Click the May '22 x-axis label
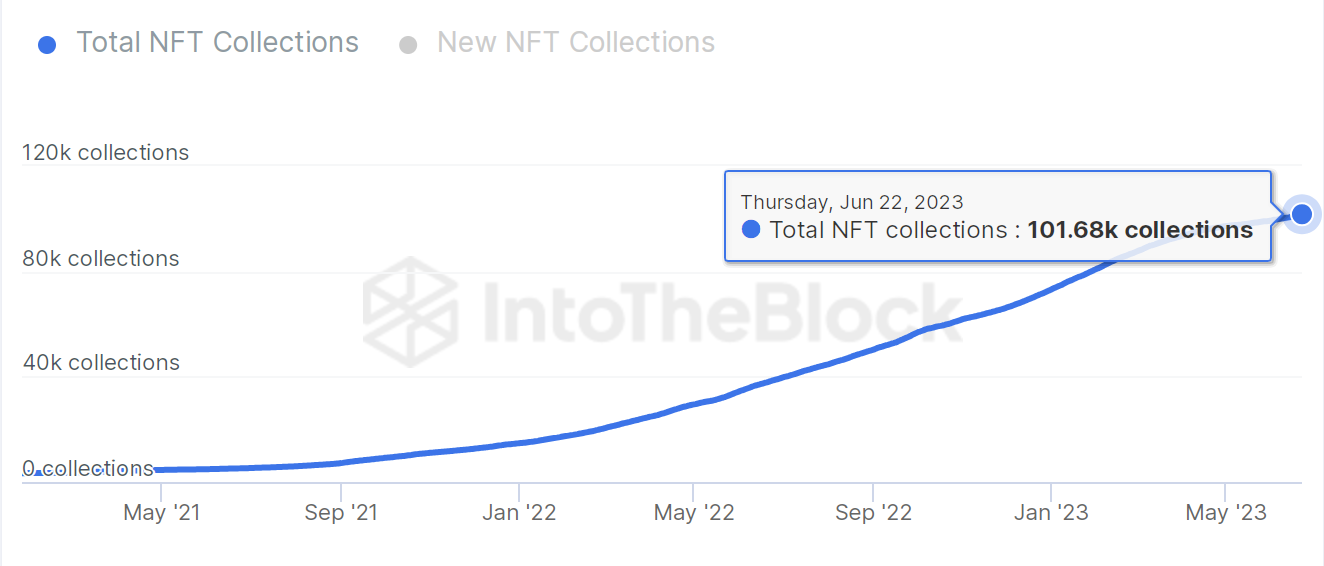 coord(694,513)
